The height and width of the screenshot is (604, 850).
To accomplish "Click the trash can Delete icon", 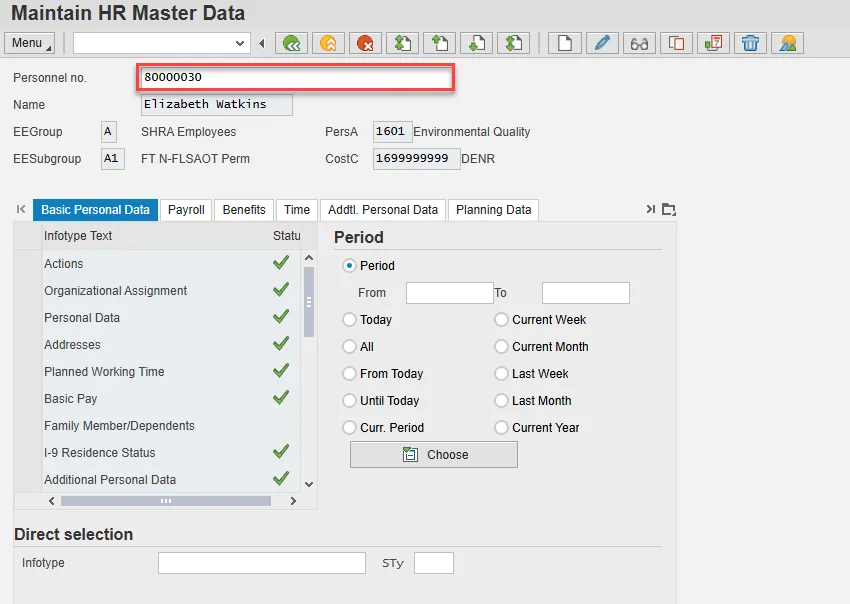I will [x=751, y=43].
